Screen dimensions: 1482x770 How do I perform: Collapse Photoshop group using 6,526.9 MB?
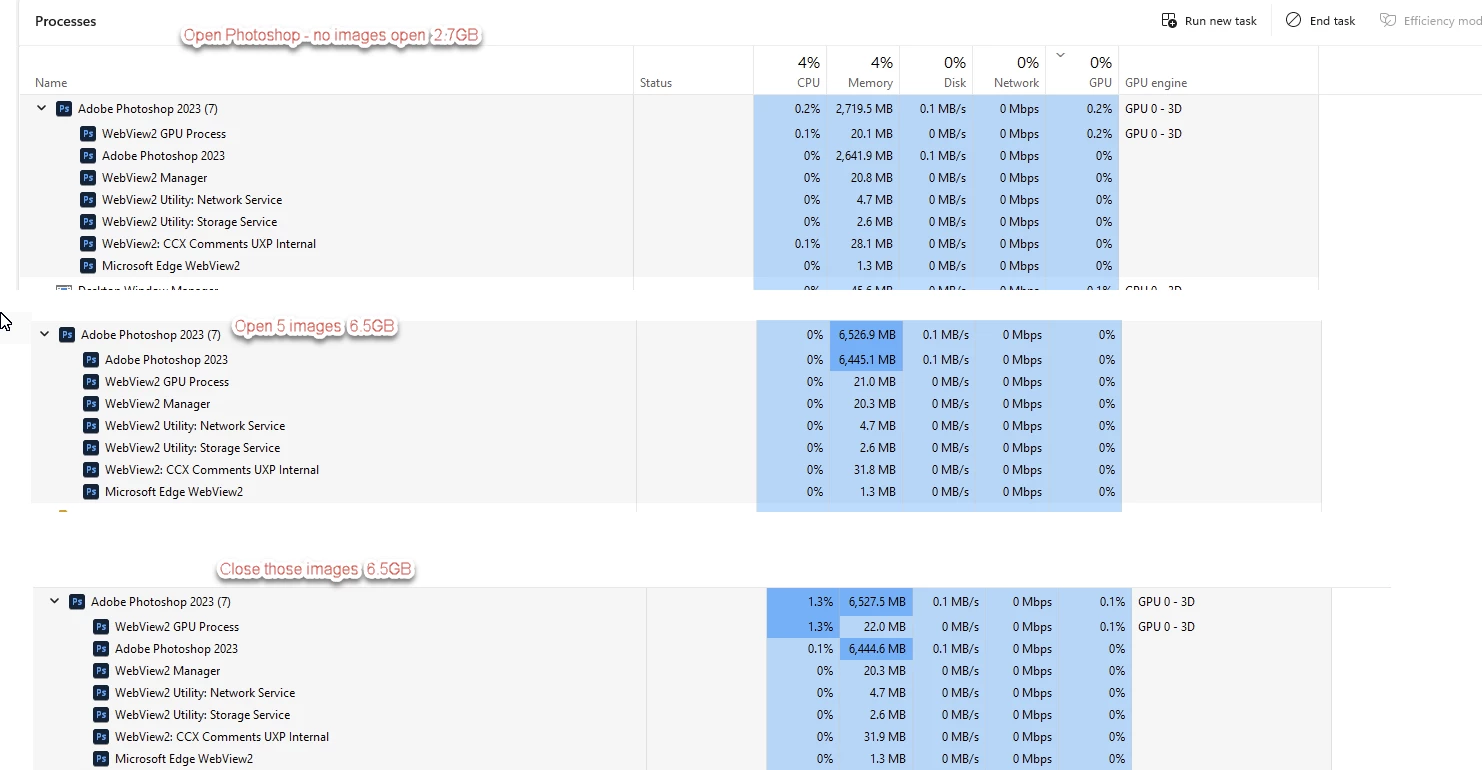click(x=44, y=334)
